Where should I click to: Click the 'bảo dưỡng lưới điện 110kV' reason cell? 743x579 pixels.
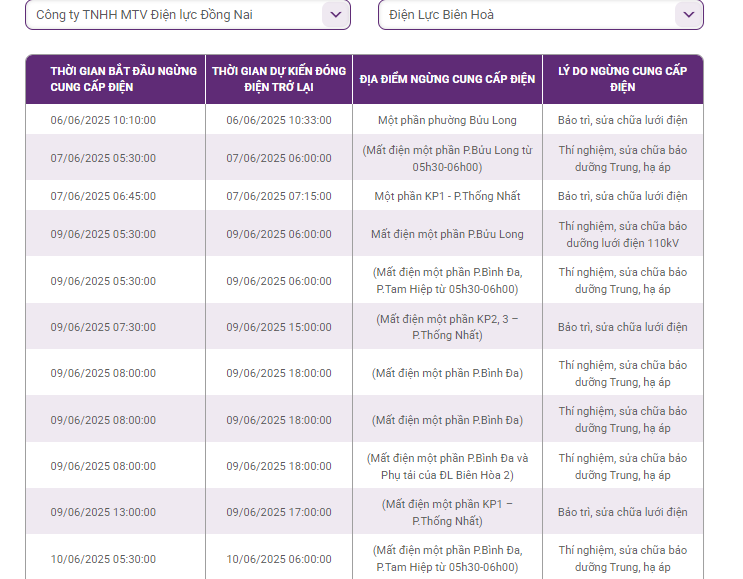click(x=623, y=235)
